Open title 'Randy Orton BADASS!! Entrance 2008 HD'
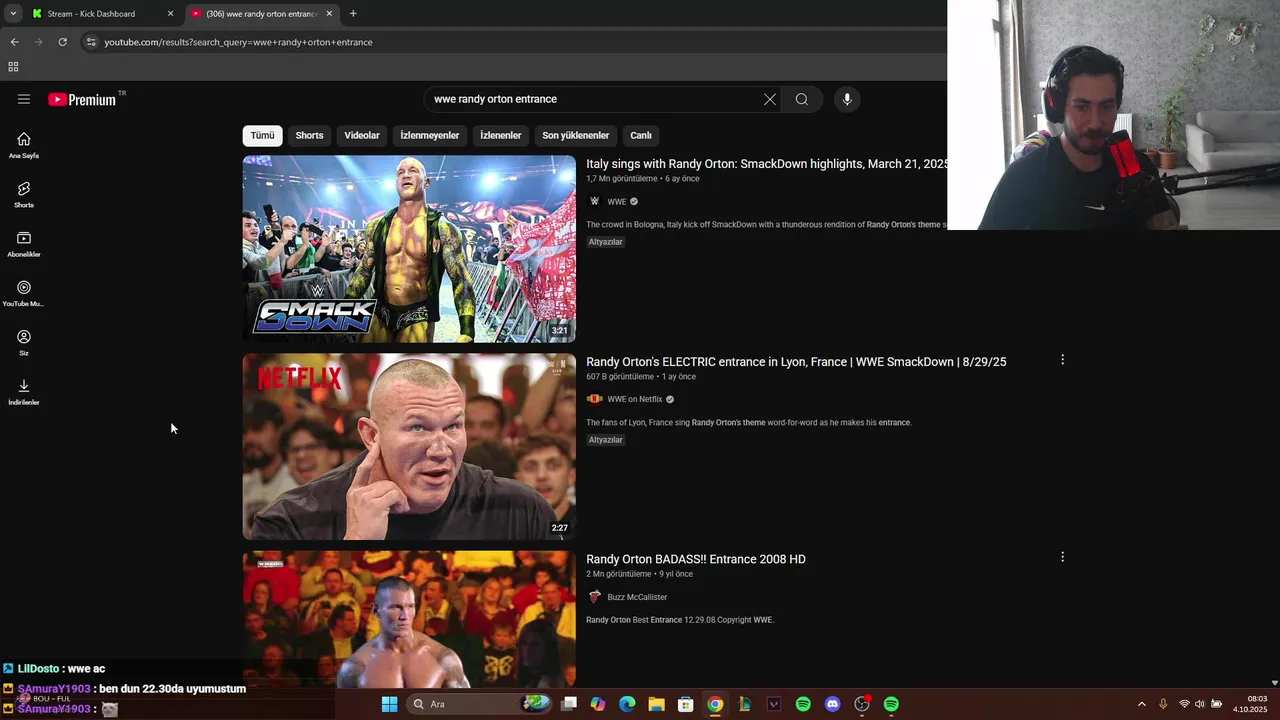Image resolution: width=1280 pixels, height=720 pixels. [x=696, y=559]
